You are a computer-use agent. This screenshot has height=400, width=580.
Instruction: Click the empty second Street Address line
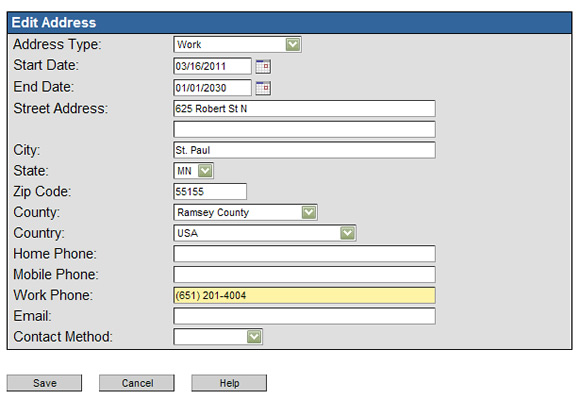(x=304, y=130)
